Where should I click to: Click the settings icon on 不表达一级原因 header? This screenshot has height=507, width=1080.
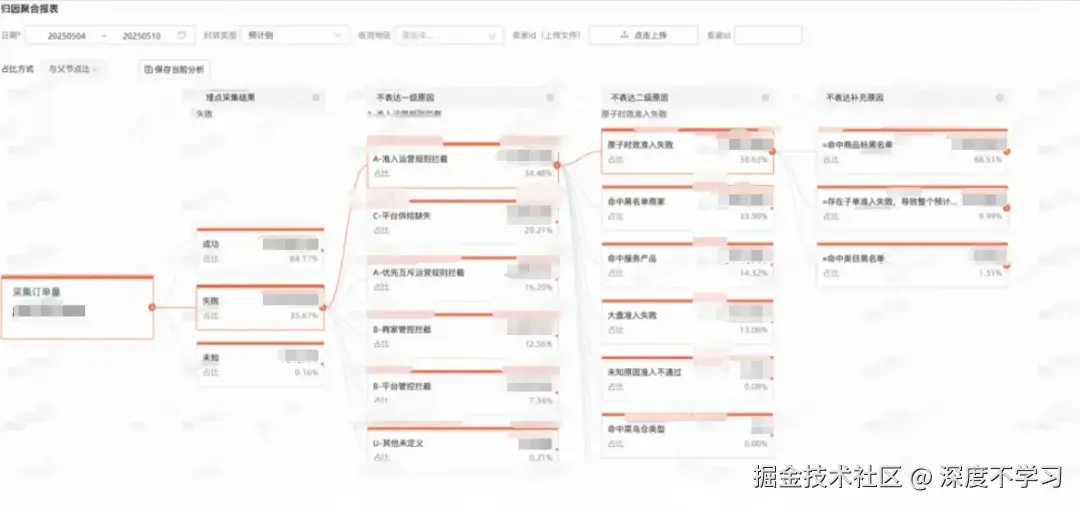(x=550, y=98)
